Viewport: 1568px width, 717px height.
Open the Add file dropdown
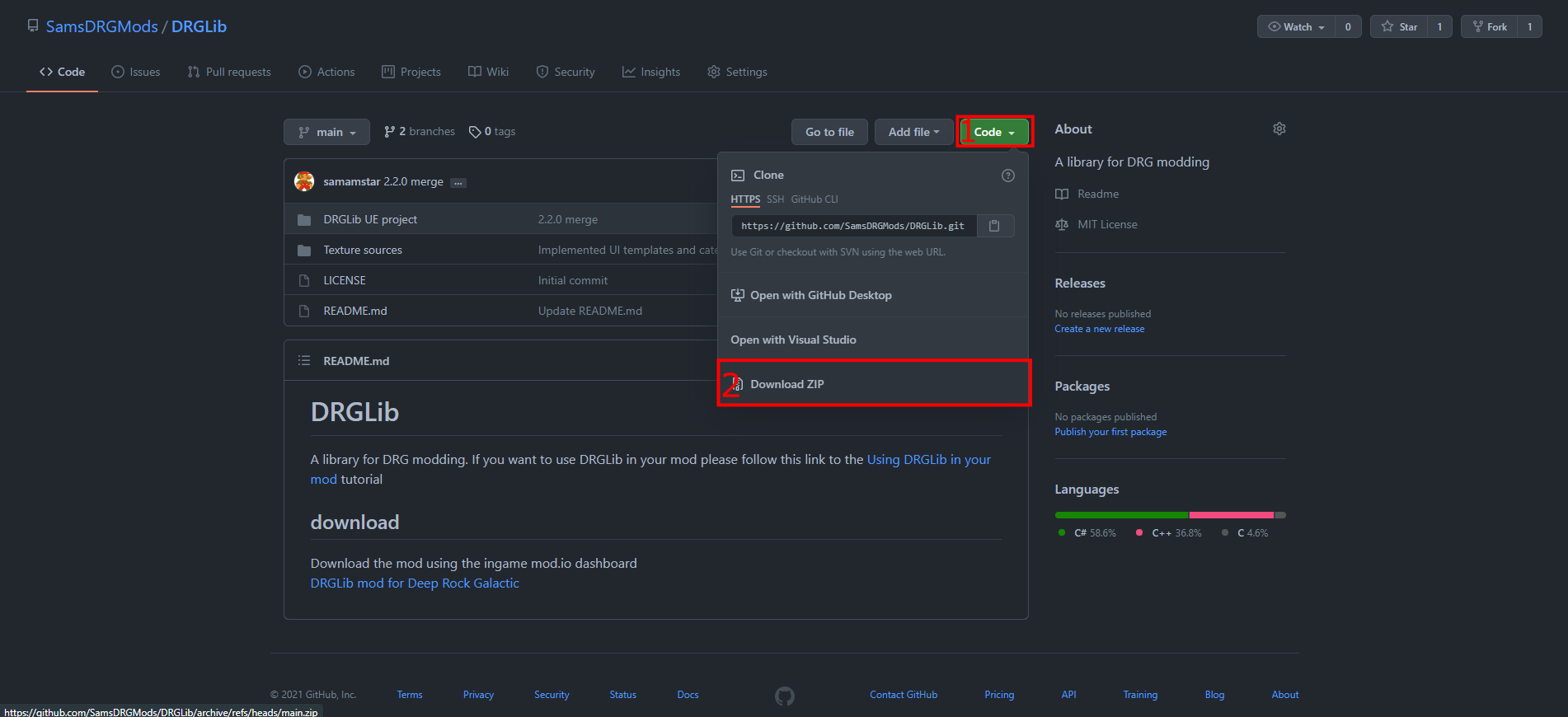click(x=913, y=132)
